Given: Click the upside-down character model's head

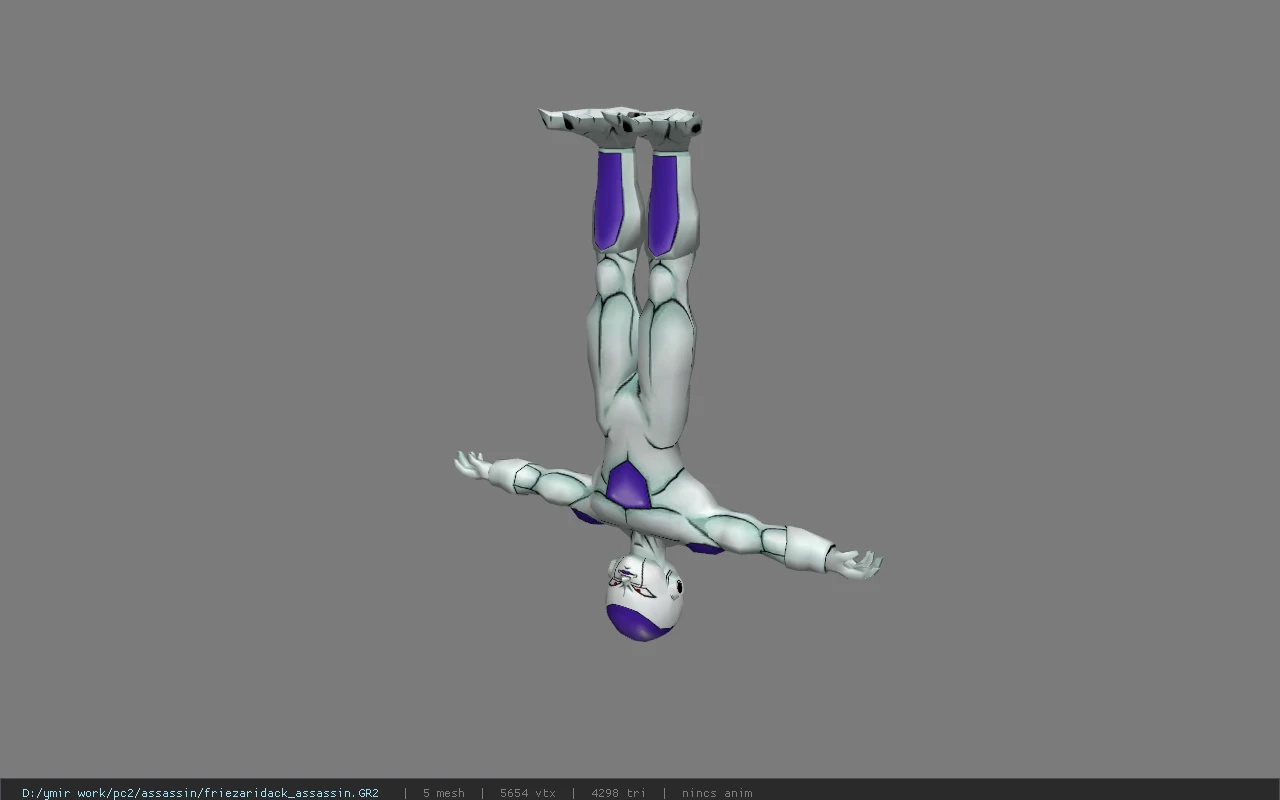Looking at the screenshot, I should 645,598.
